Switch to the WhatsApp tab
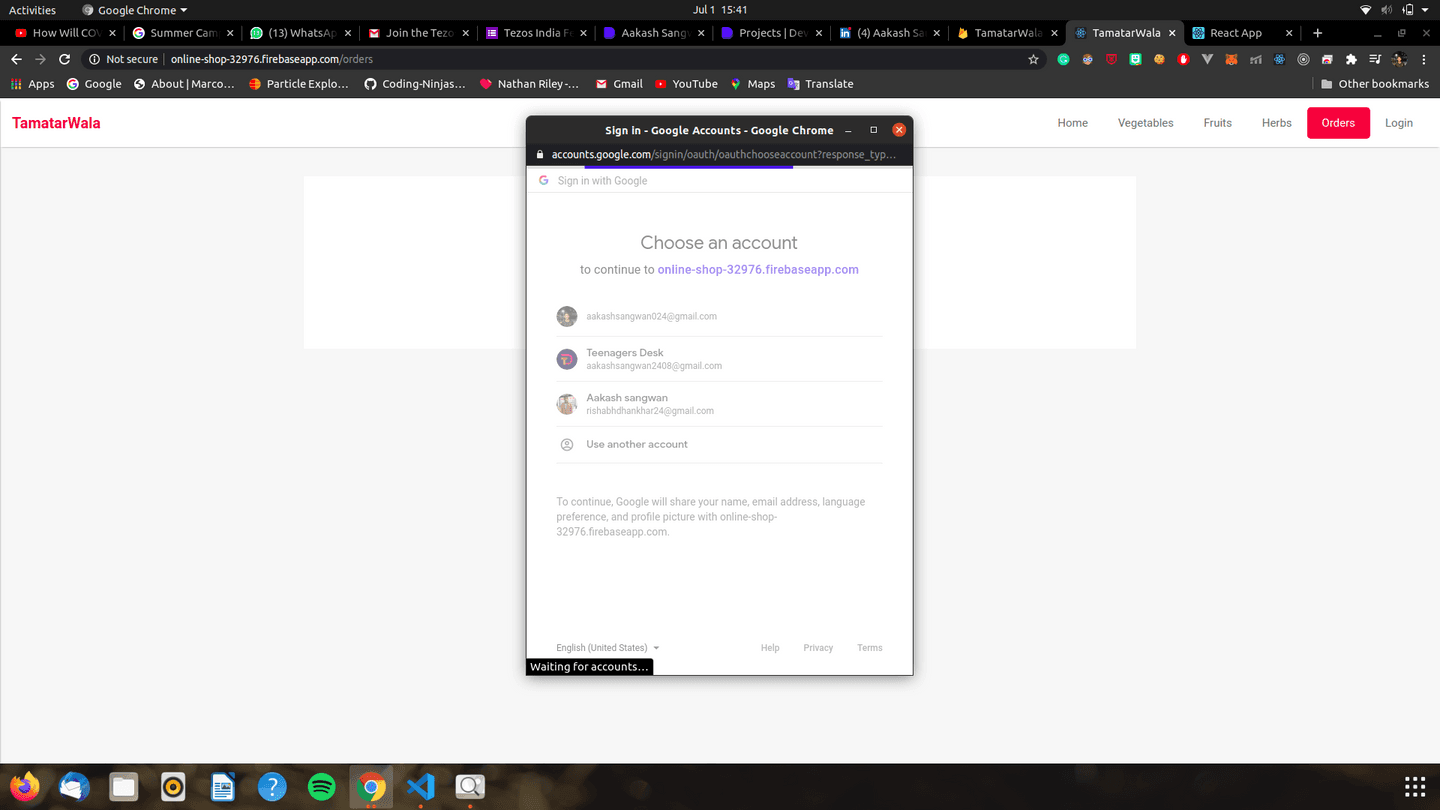Viewport: 1440px width, 810px height. (x=302, y=33)
